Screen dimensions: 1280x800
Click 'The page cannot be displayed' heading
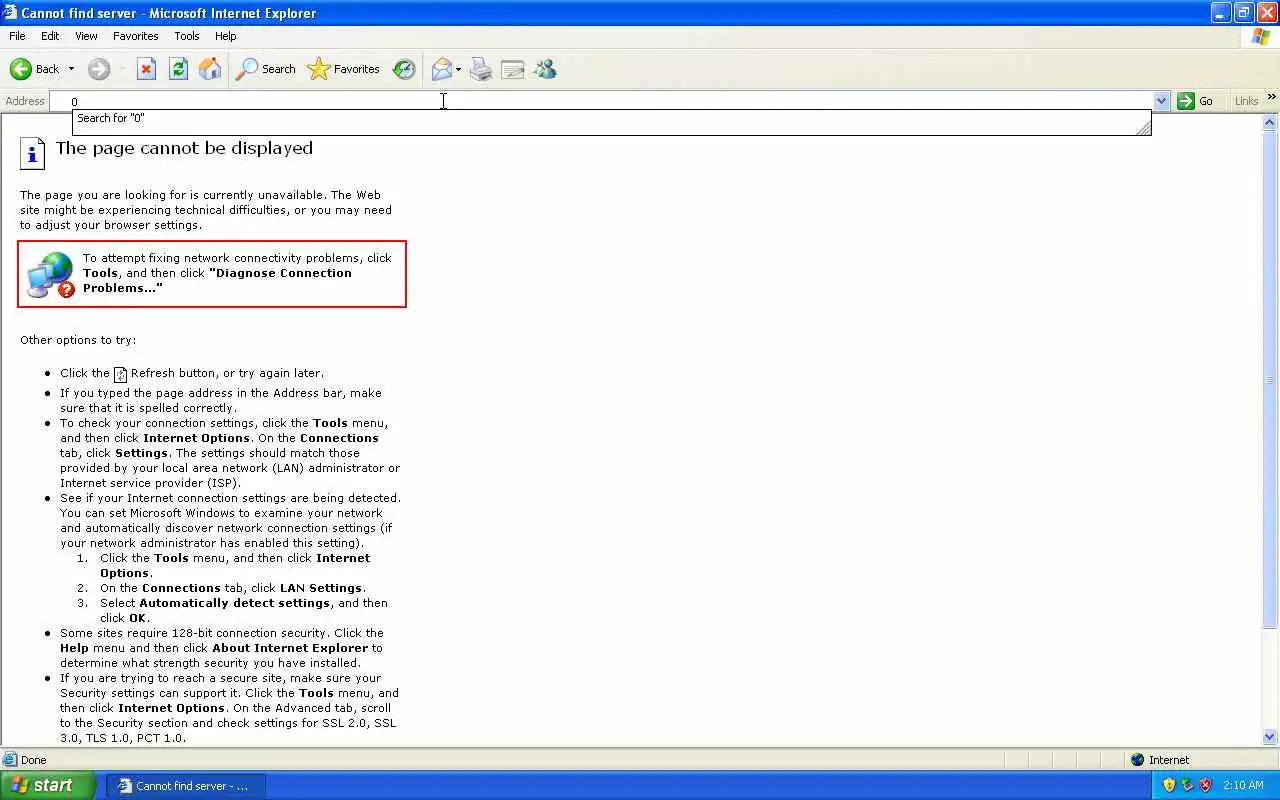(x=184, y=148)
